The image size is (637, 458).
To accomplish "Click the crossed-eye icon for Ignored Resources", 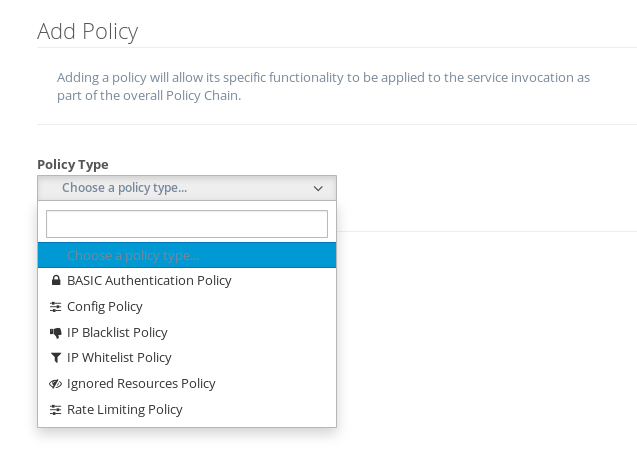I will click(x=55, y=384).
